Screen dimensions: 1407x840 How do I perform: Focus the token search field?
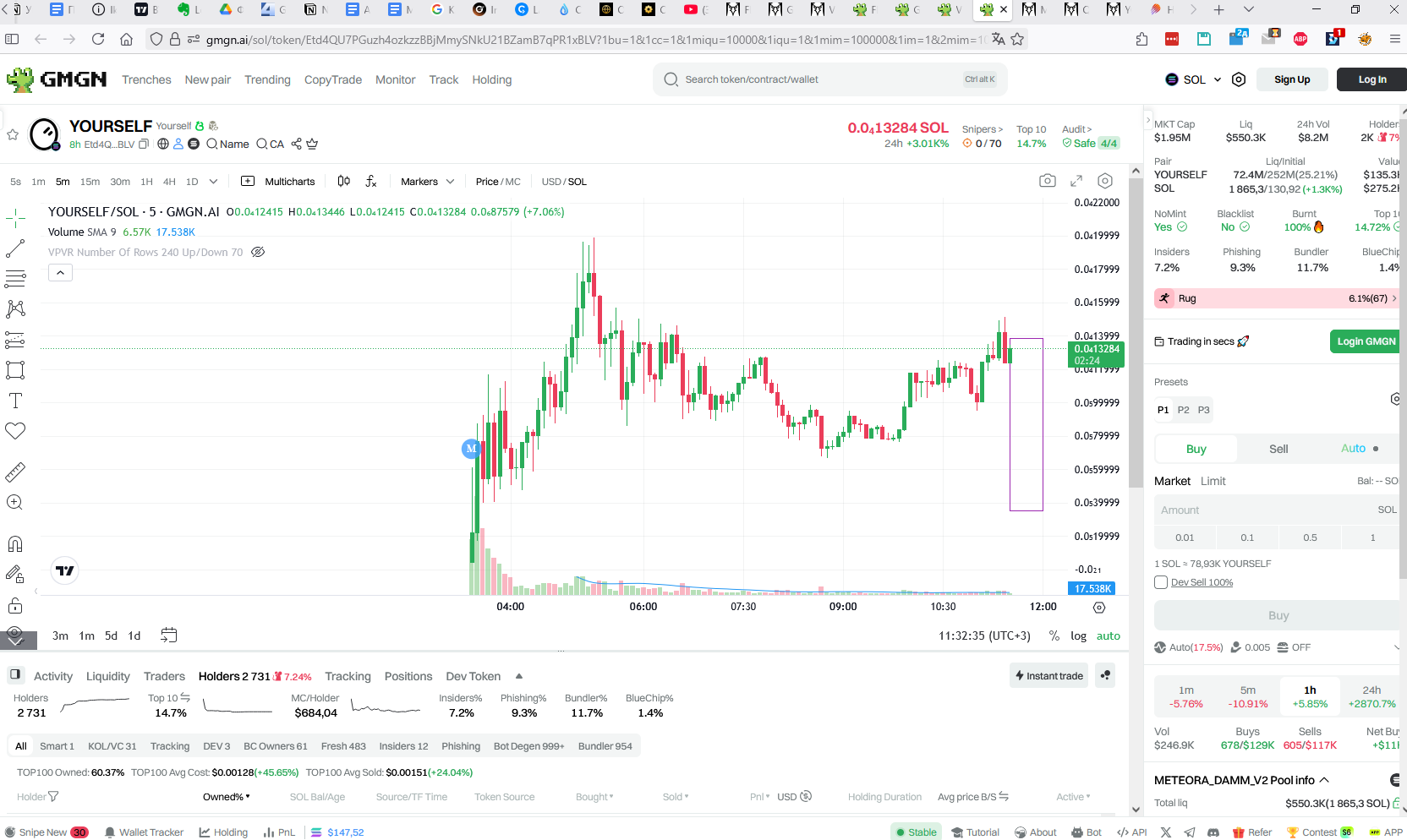pos(829,79)
